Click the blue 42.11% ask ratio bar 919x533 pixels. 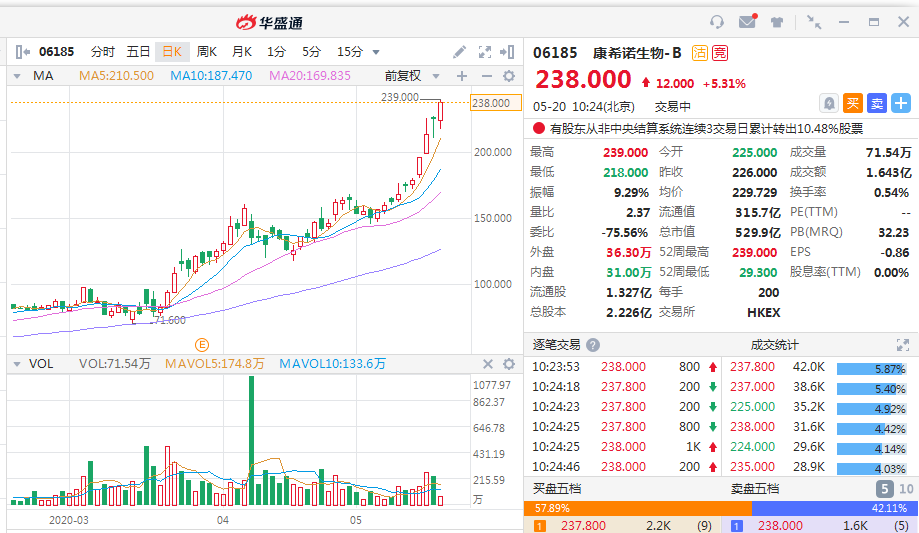pyautogui.click(x=833, y=508)
